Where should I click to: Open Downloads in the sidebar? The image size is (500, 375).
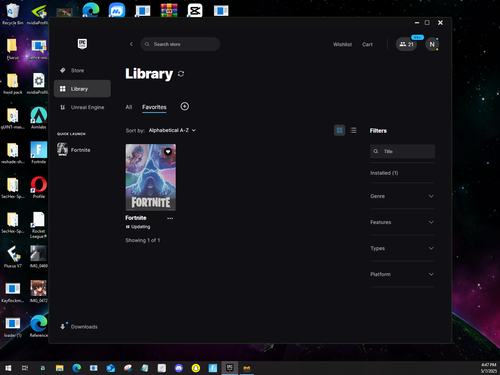click(79, 327)
